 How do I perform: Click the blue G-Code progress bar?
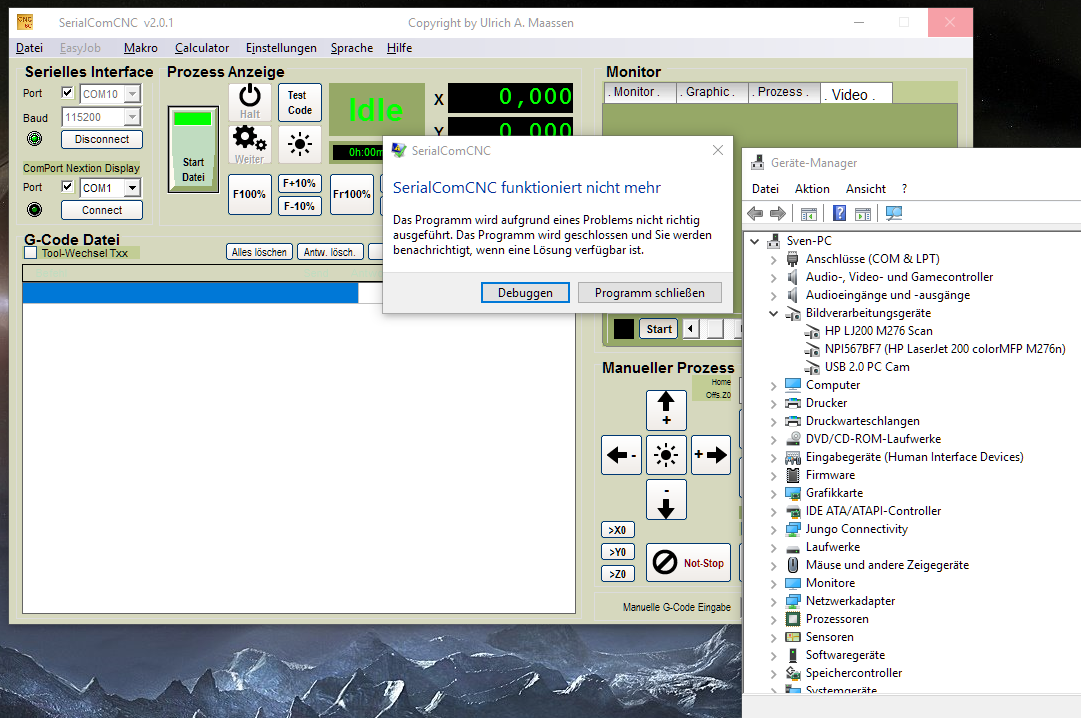(190, 293)
